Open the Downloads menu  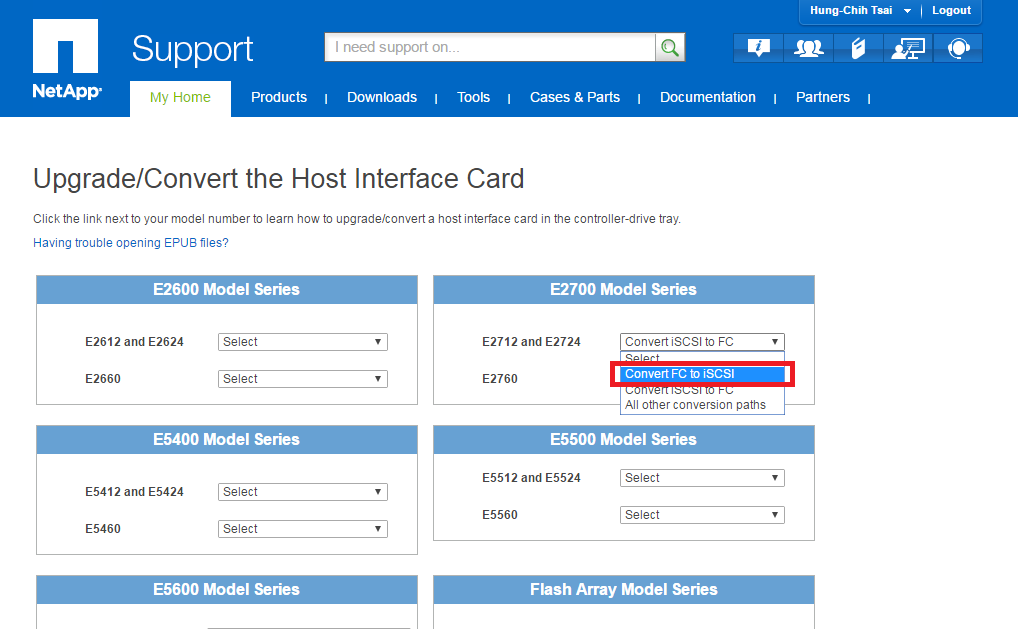(x=382, y=97)
